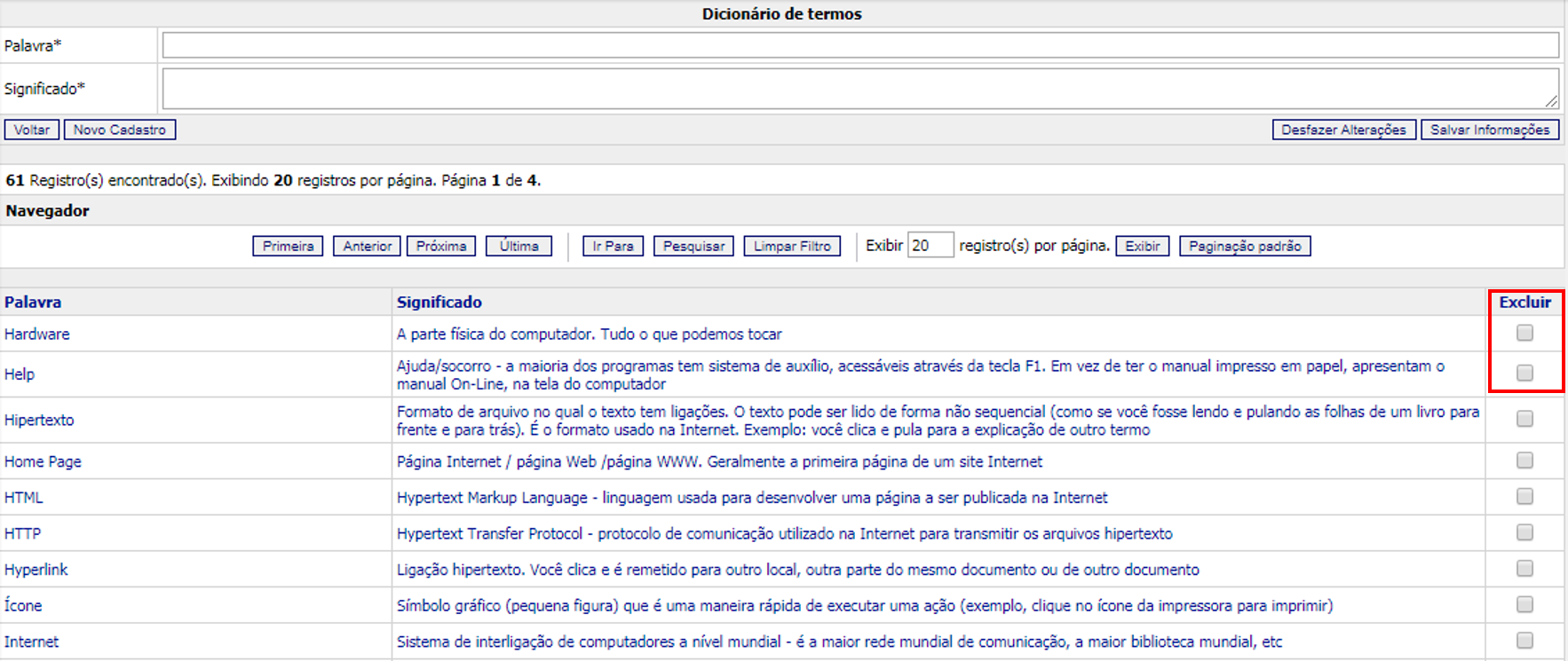Click the Anterior navigation button

367,246
